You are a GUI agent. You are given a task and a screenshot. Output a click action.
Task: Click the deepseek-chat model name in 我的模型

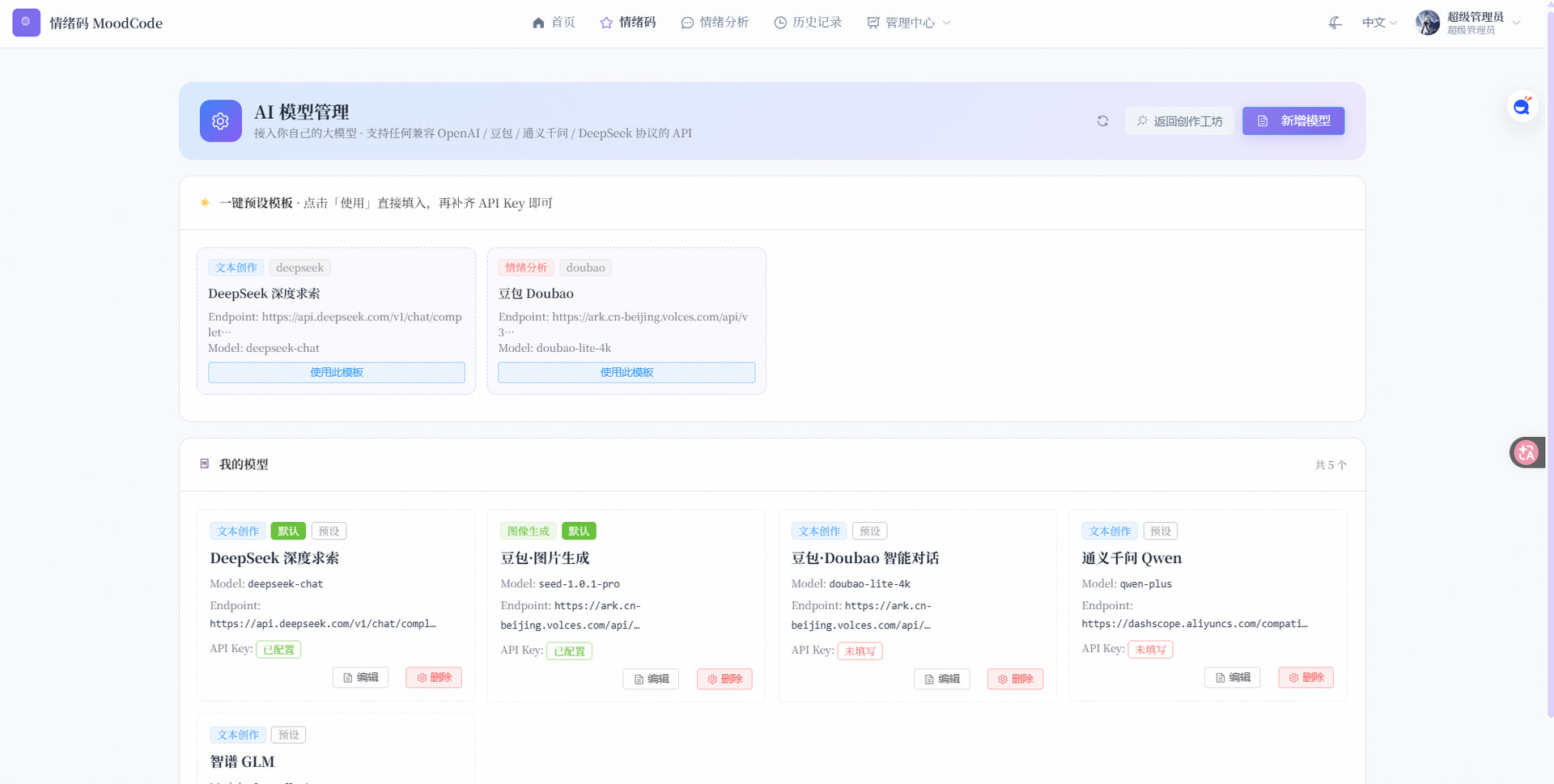pos(286,583)
